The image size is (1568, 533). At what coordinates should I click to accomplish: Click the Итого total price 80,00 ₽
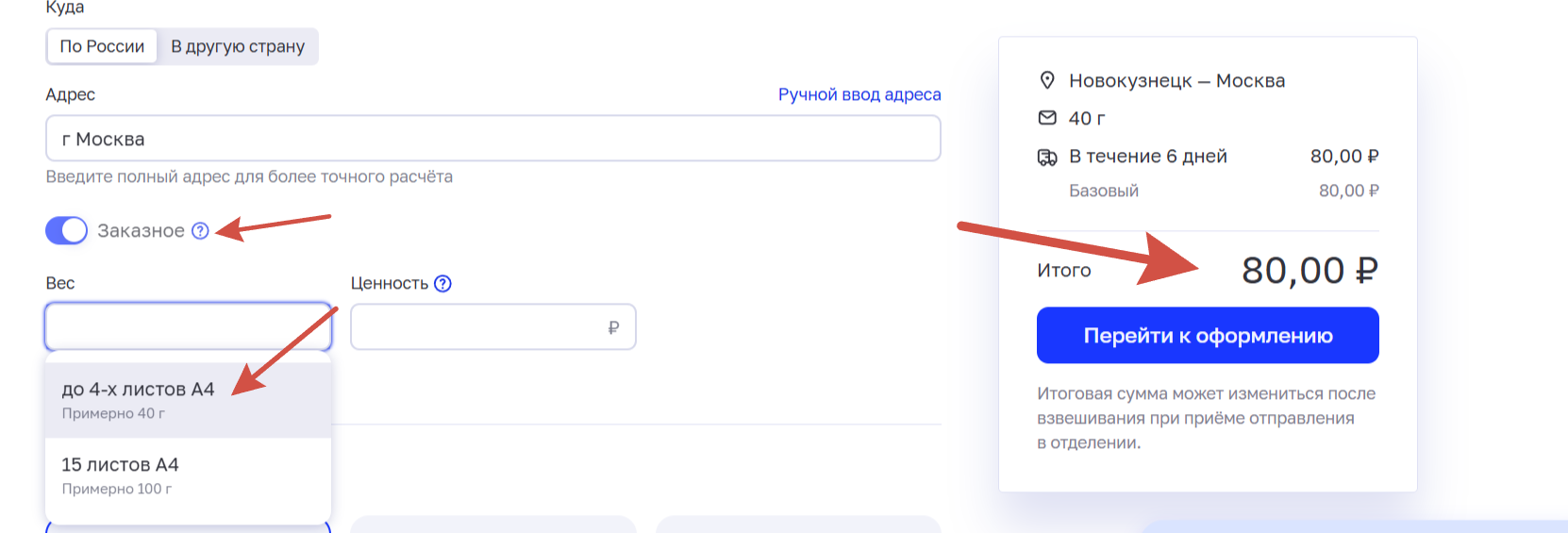[x=1309, y=271]
